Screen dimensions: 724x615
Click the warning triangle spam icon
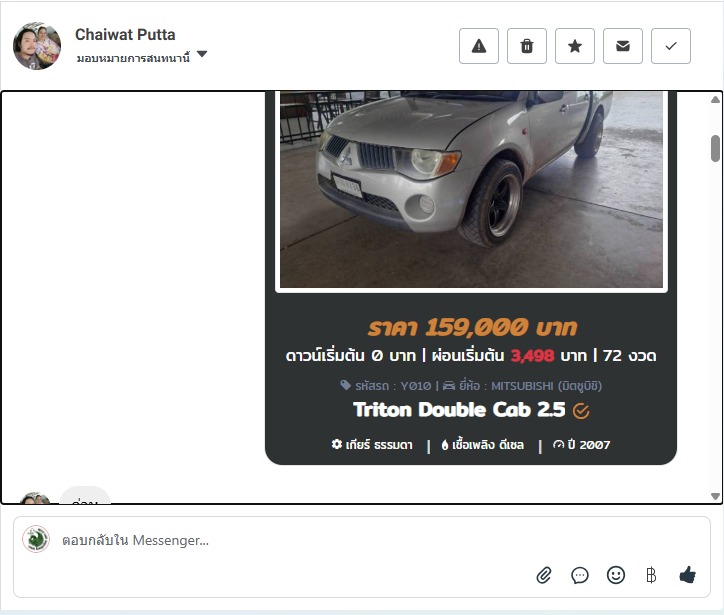point(479,46)
